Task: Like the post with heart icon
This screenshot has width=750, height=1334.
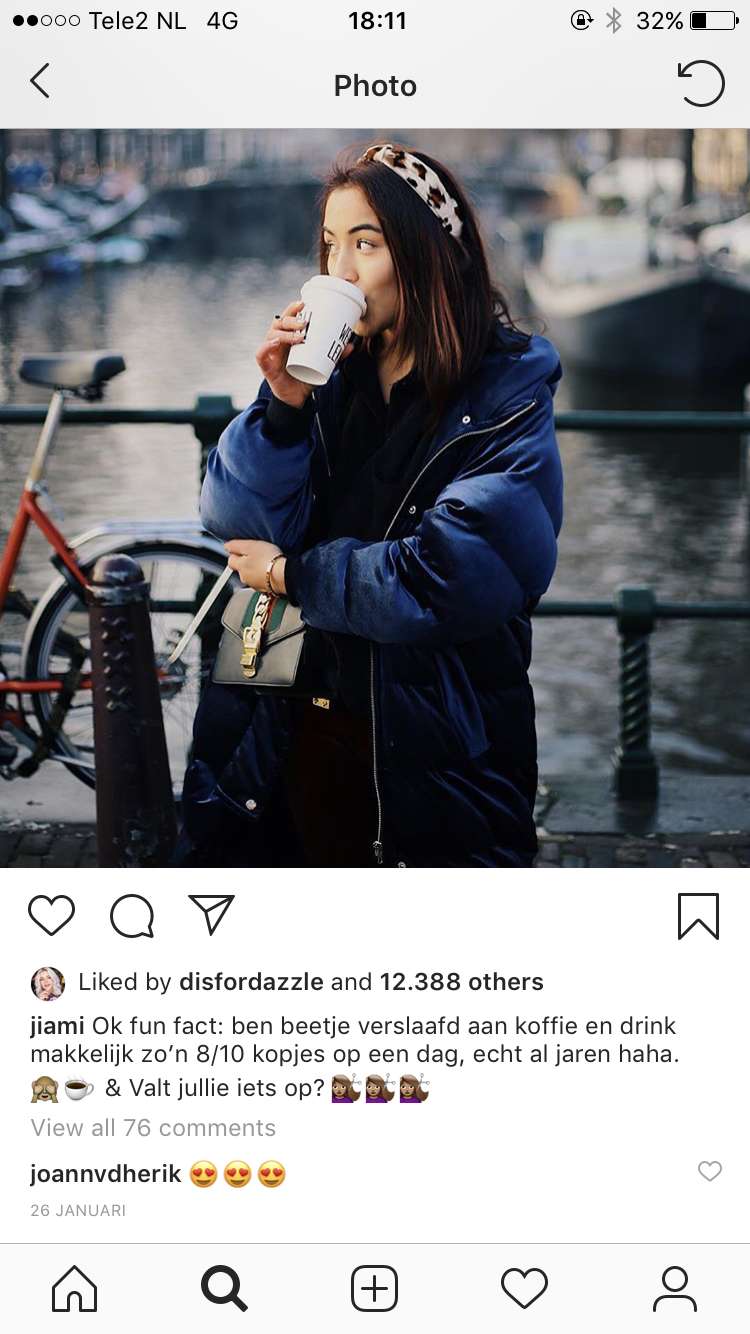Action: point(51,915)
